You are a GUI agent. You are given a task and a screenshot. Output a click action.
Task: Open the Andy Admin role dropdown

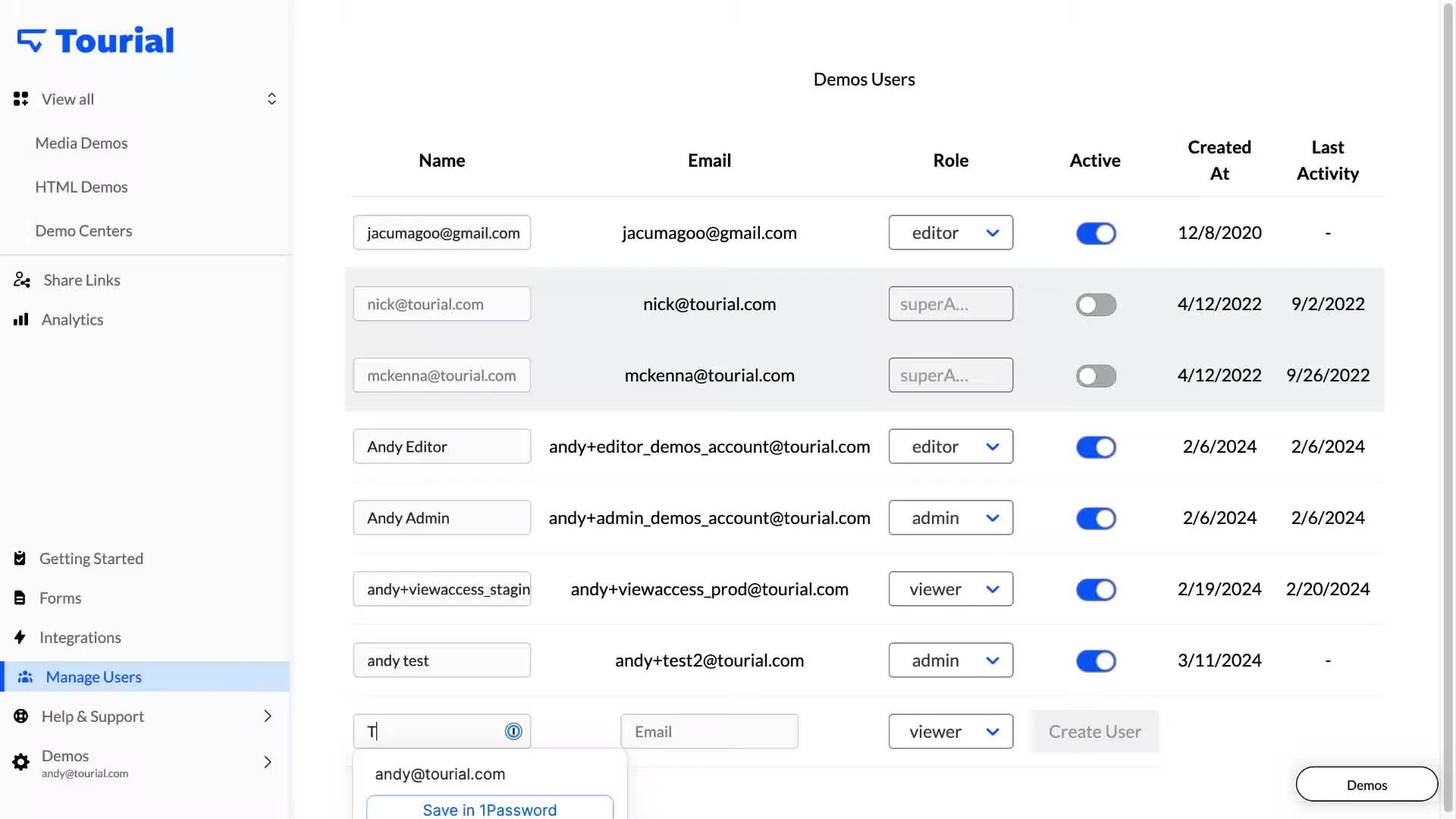coord(951,518)
